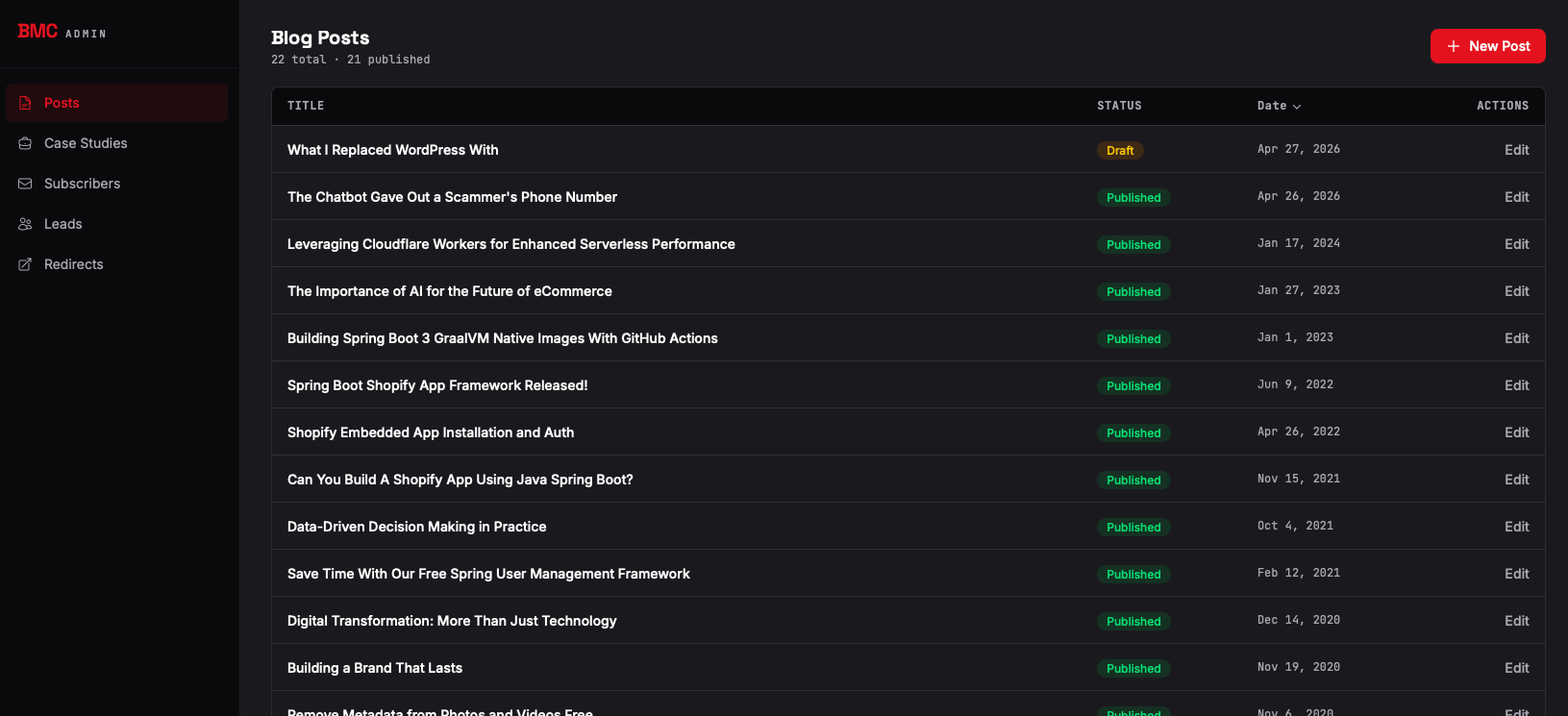This screenshot has height=716, width=1568.
Task: Go to Subscribers page
Action: coord(116,184)
